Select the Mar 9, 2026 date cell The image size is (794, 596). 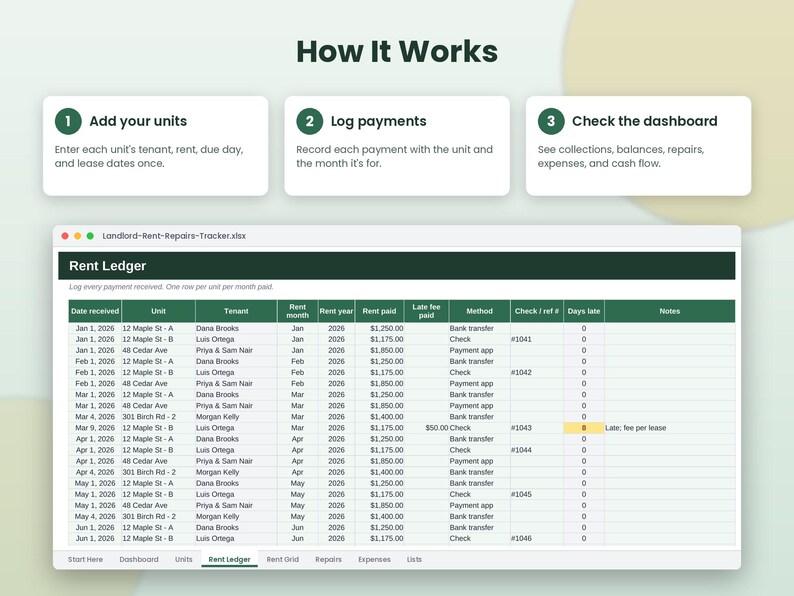coord(95,428)
